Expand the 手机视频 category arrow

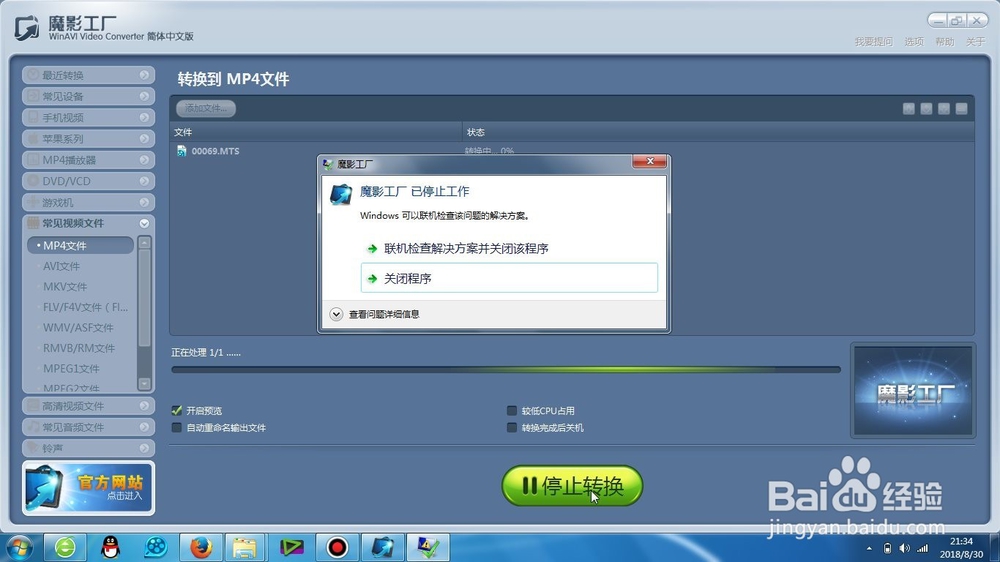coord(144,117)
